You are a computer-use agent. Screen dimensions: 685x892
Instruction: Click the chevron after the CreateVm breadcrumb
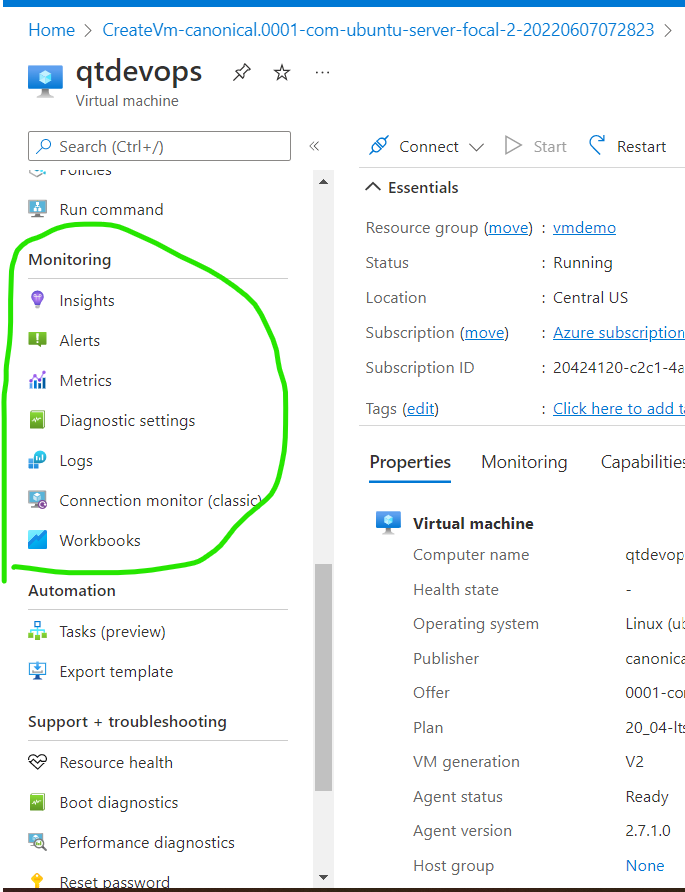pyautogui.click(x=668, y=30)
